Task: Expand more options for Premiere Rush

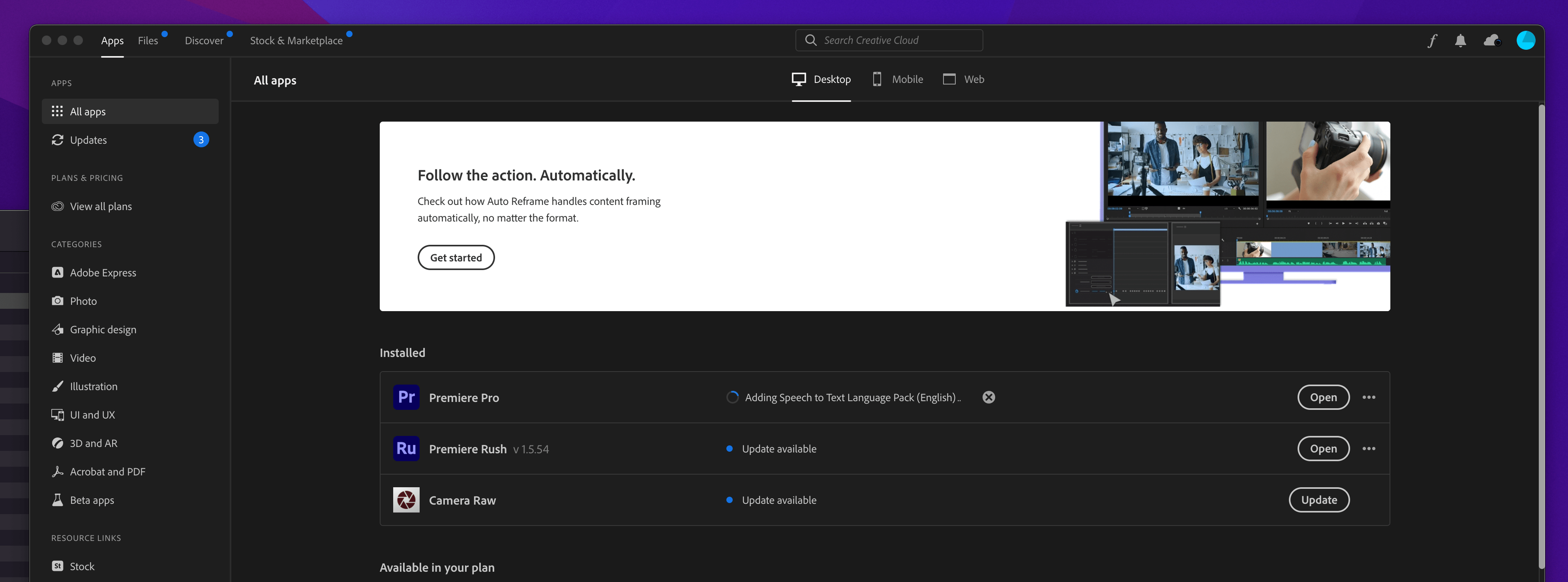Action: pyautogui.click(x=1369, y=449)
